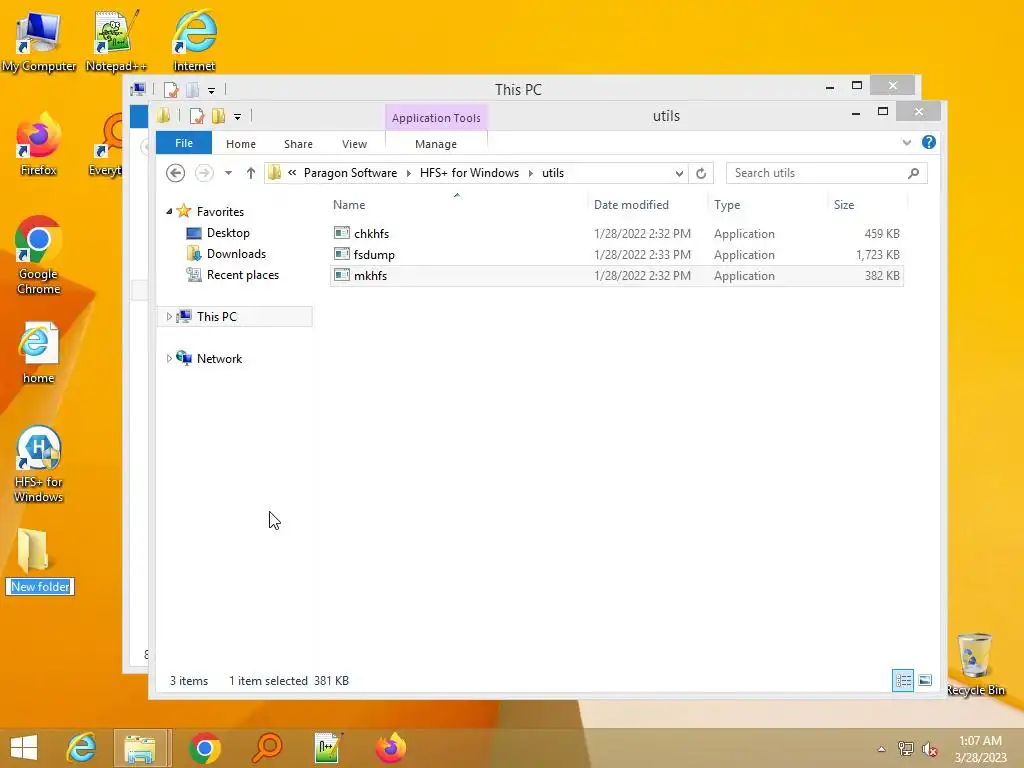
Task: Open the home desktop shortcut
Action: point(39,353)
